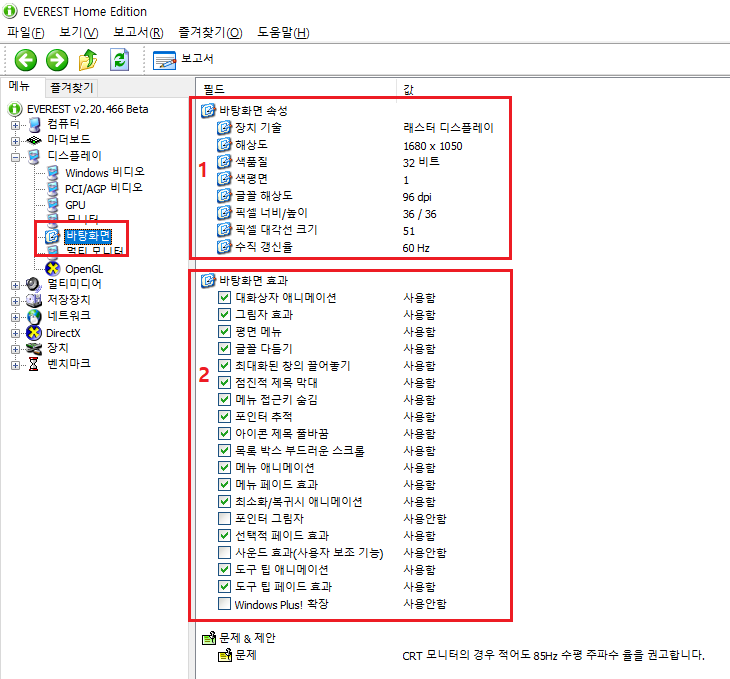Click the GPU tree icon
The image size is (730, 679).
click(x=53, y=205)
